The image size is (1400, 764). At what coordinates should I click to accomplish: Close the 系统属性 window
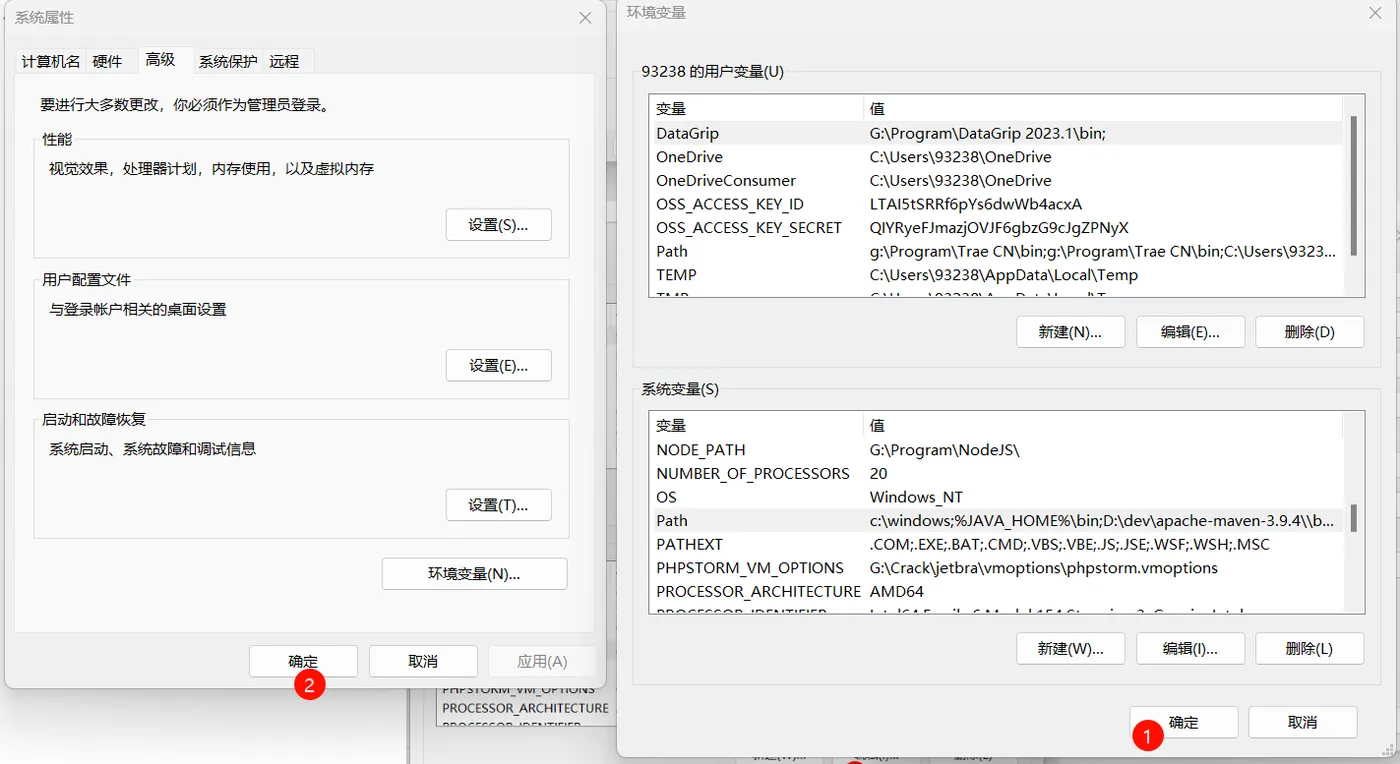tap(585, 18)
